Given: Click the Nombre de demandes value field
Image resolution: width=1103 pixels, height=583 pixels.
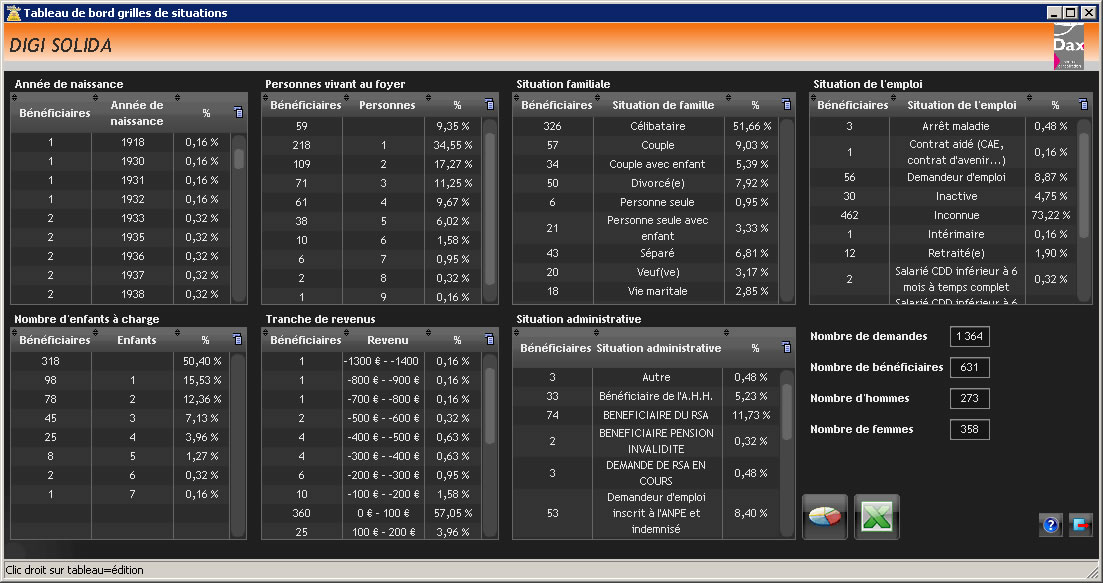Looking at the screenshot, I should [x=969, y=337].
